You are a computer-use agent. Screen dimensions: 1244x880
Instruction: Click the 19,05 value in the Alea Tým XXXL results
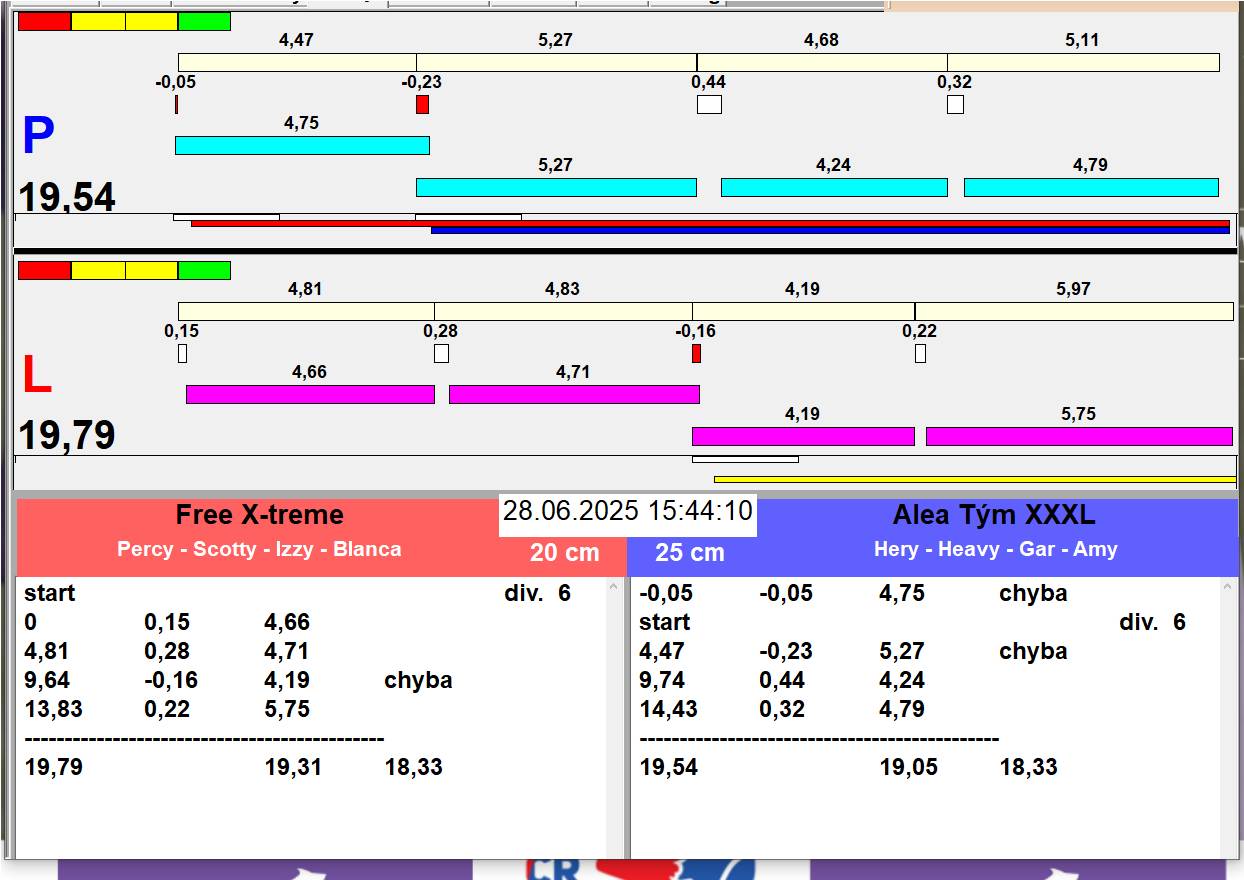908,767
